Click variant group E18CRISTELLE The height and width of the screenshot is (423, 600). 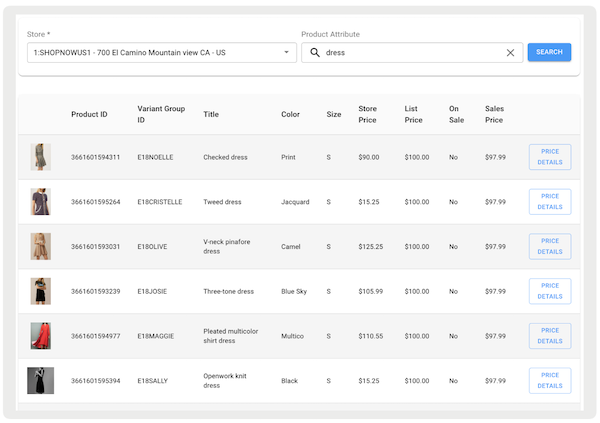click(x=160, y=202)
